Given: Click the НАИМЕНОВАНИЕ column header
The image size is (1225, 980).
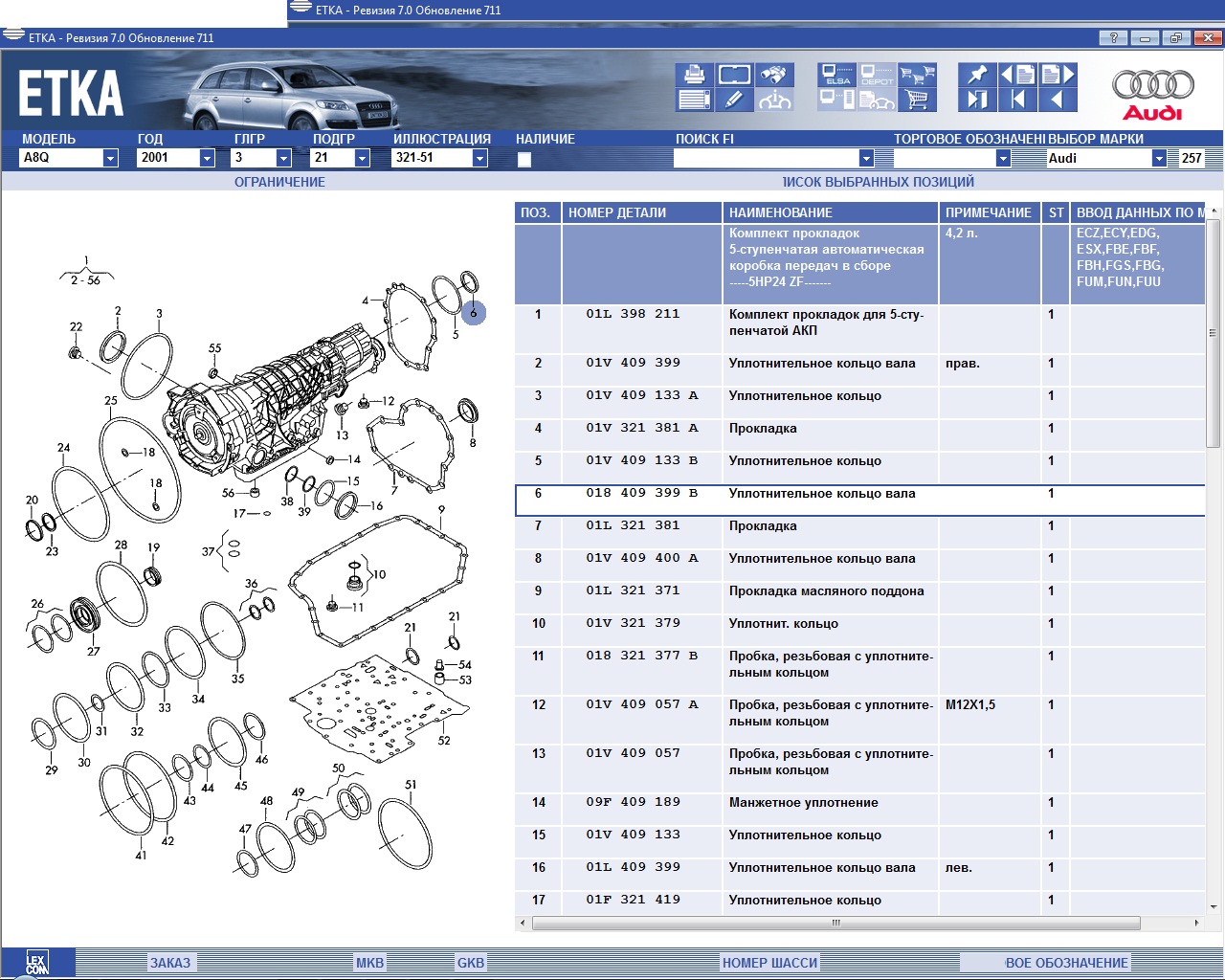Looking at the screenshot, I should point(831,212).
